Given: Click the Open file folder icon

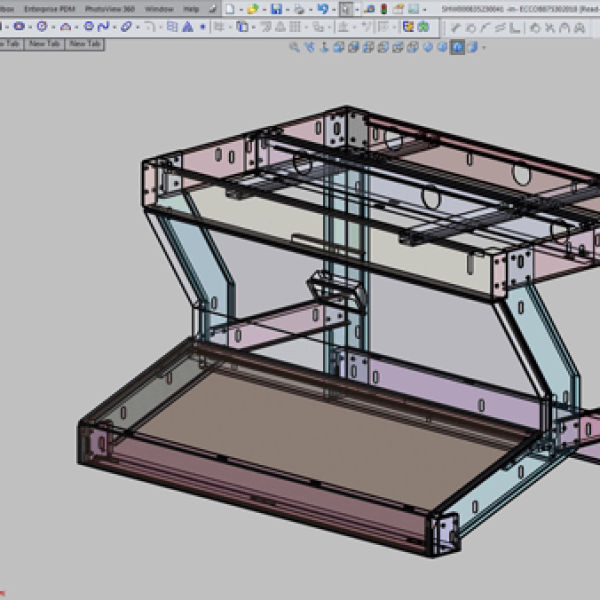Looking at the screenshot, I should pyautogui.click(x=253, y=9).
